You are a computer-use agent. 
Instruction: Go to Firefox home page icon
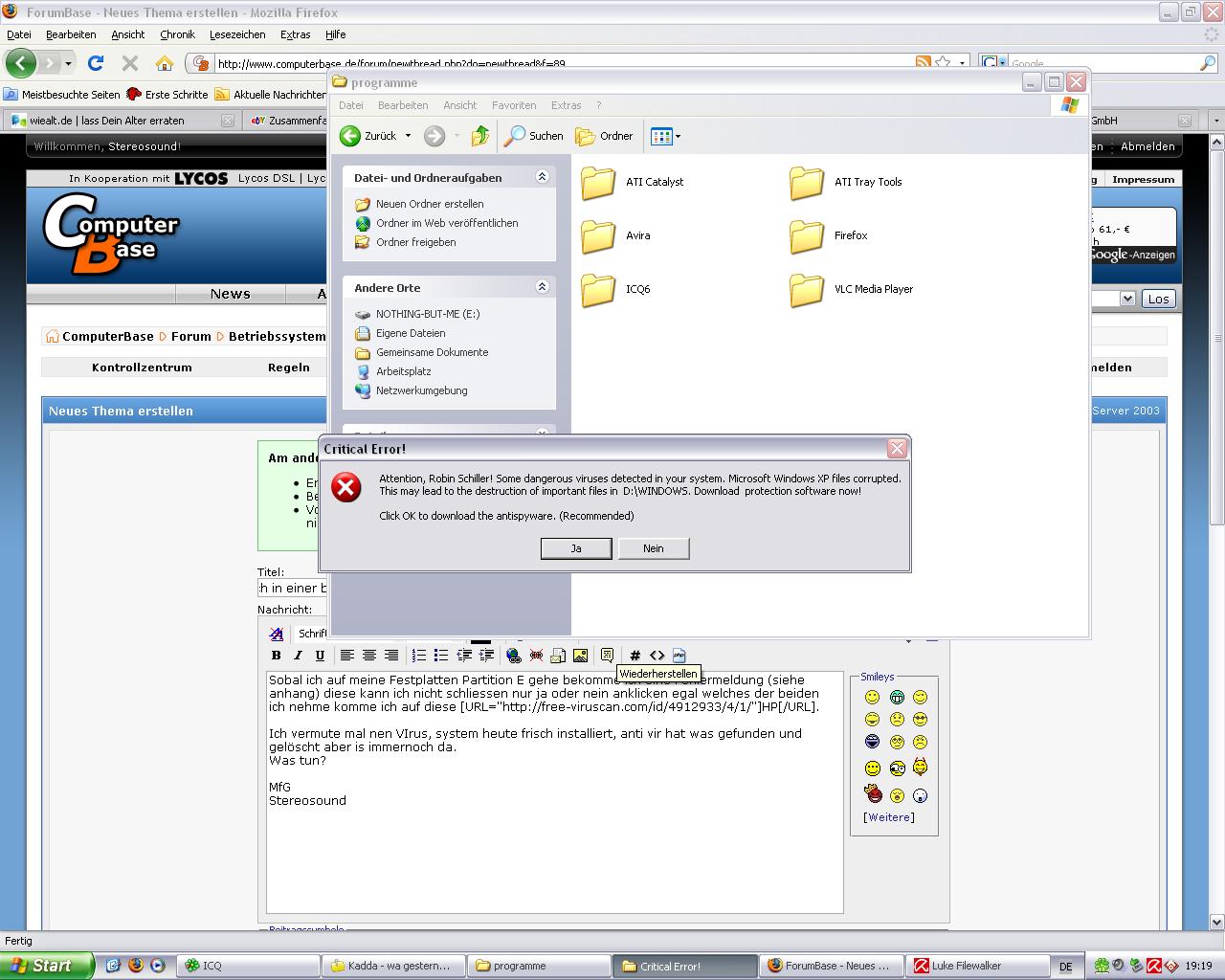click(165, 63)
